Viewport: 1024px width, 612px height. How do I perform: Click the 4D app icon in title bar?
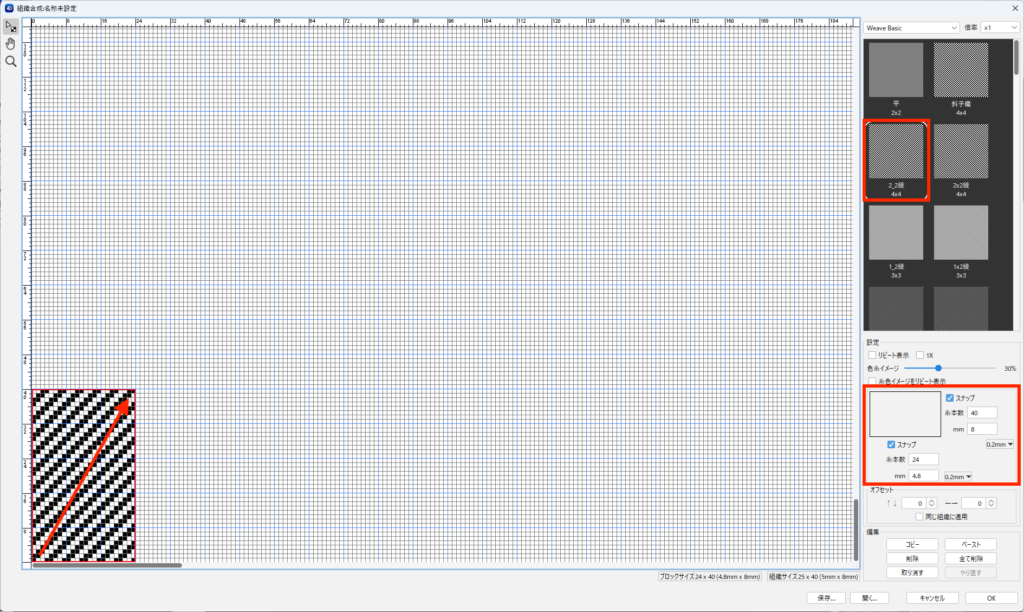pos(8,8)
